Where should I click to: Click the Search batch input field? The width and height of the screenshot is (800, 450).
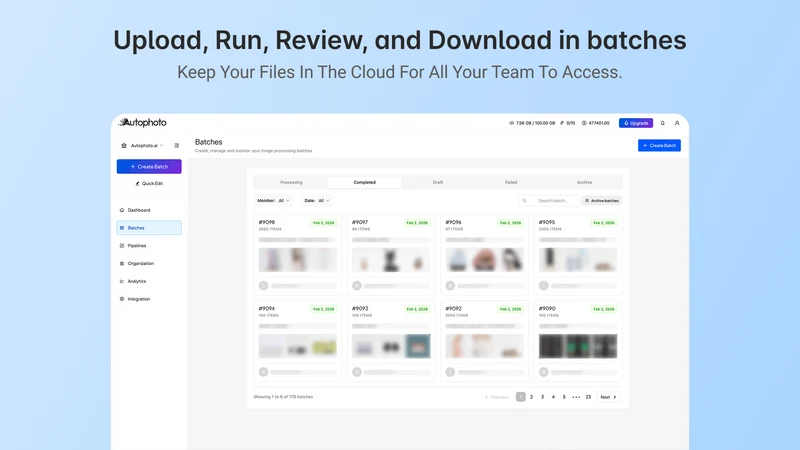coord(549,201)
